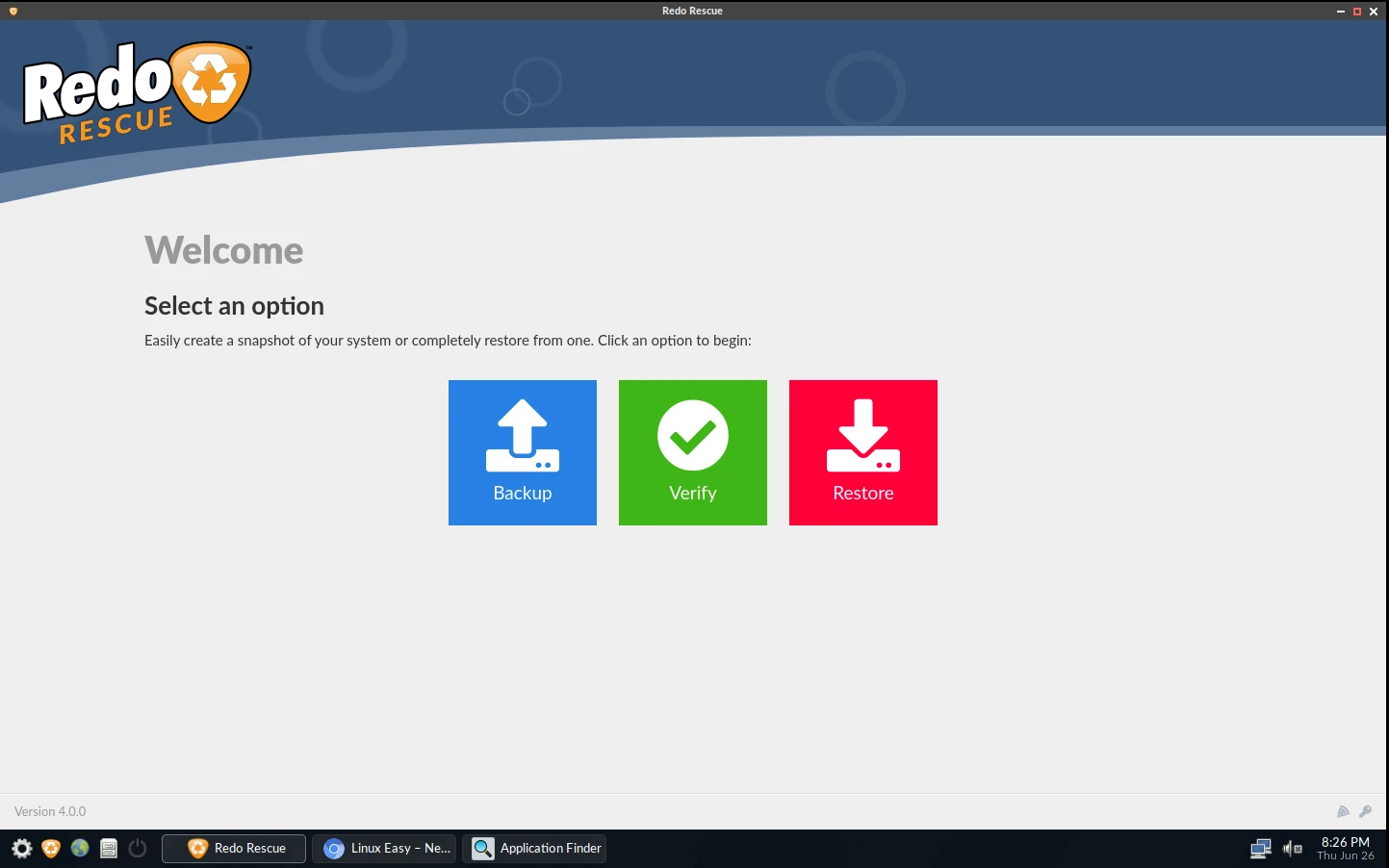Screen dimensions: 1389x868
Task: Minimize the Redo Rescue window
Action: pos(1340,11)
